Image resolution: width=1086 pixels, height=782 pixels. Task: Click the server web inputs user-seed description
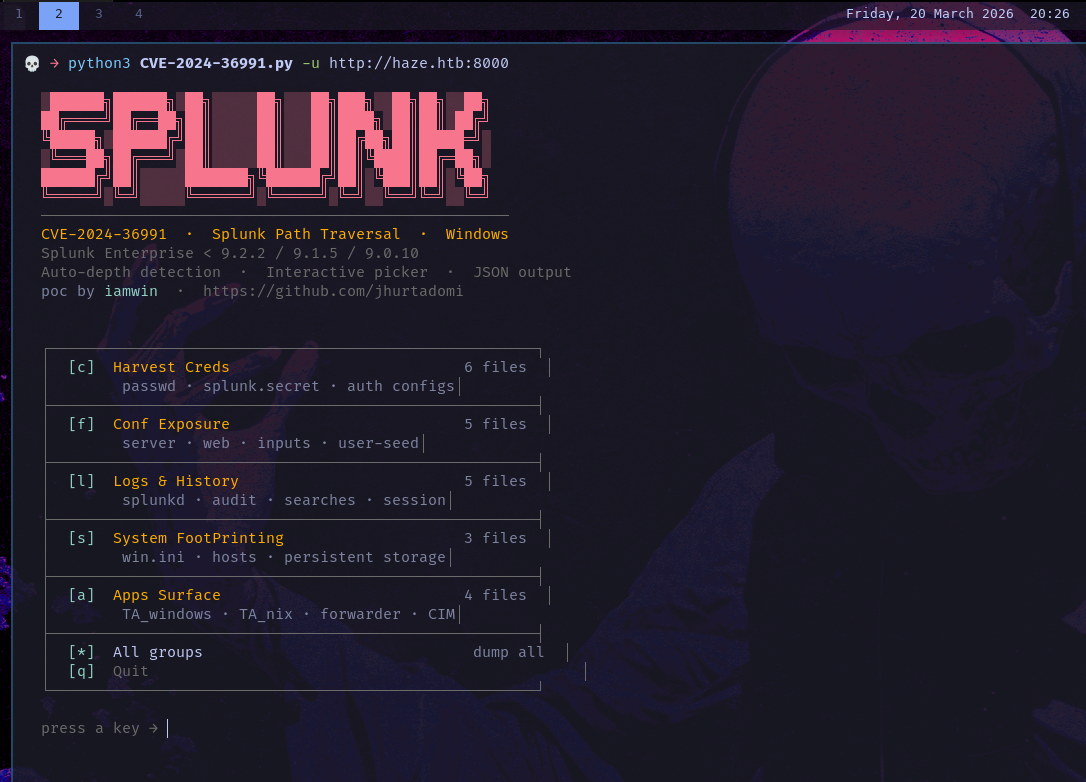click(x=270, y=443)
